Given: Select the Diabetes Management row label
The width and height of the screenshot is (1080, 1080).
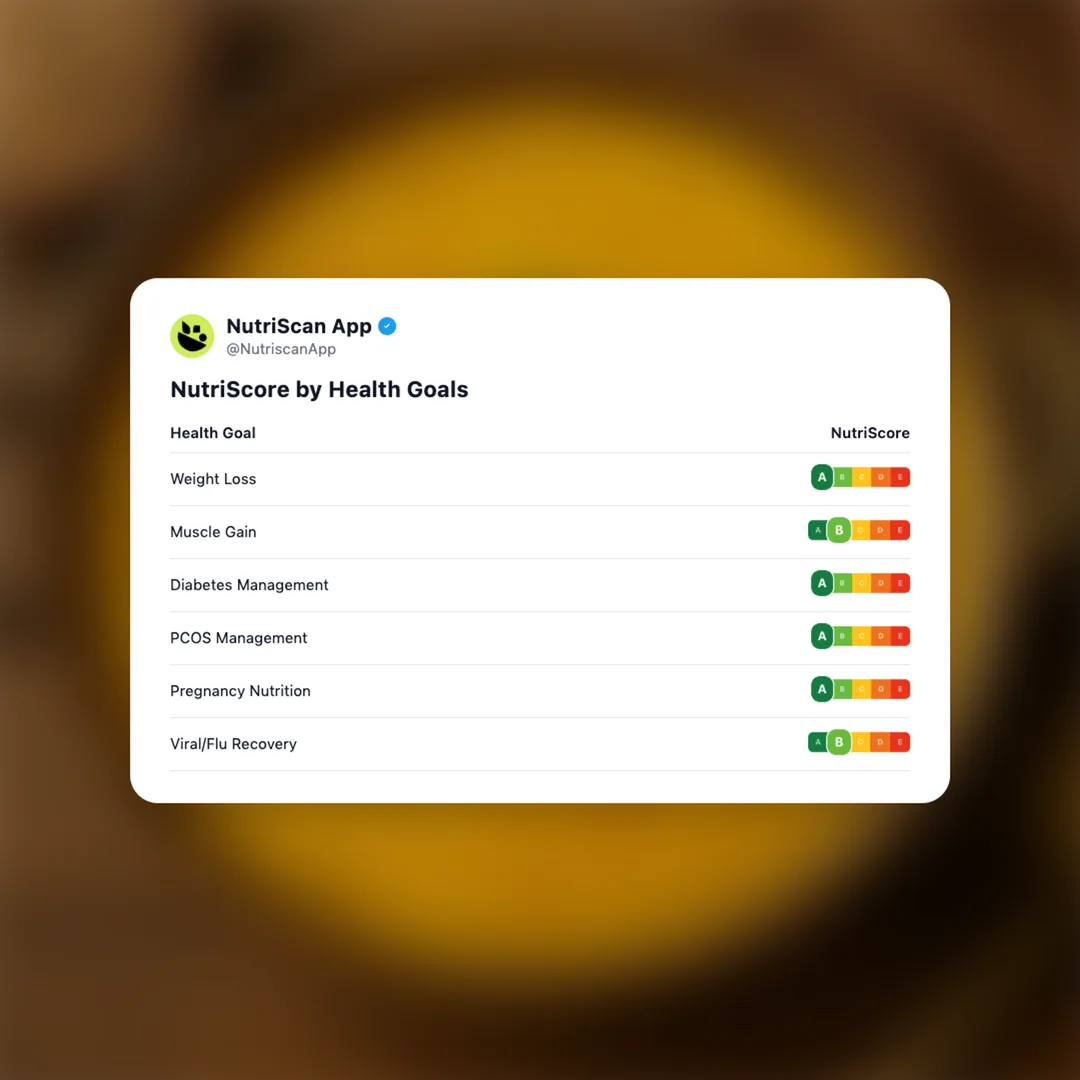Looking at the screenshot, I should coord(249,585).
